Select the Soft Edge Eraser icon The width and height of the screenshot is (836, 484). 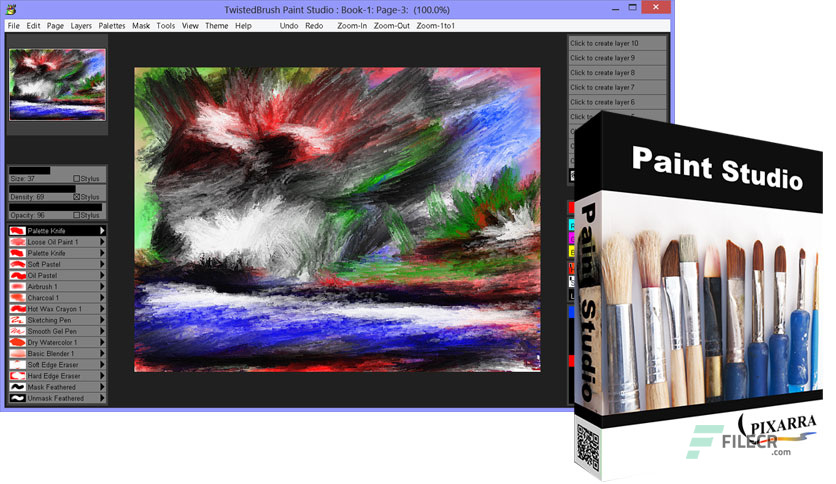(18, 365)
